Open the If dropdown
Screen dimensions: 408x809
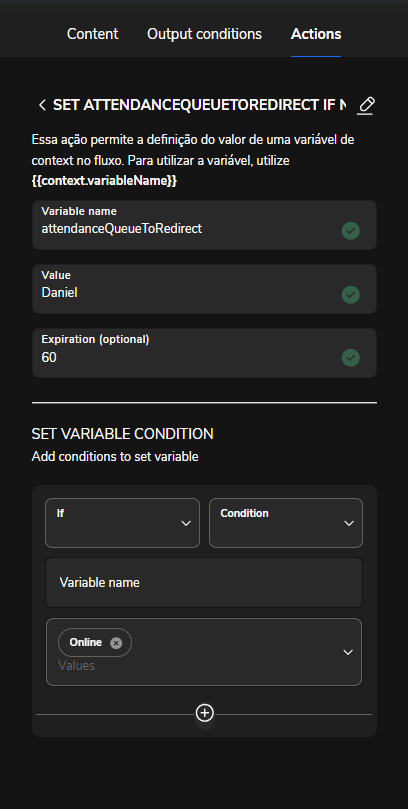pos(122,523)
